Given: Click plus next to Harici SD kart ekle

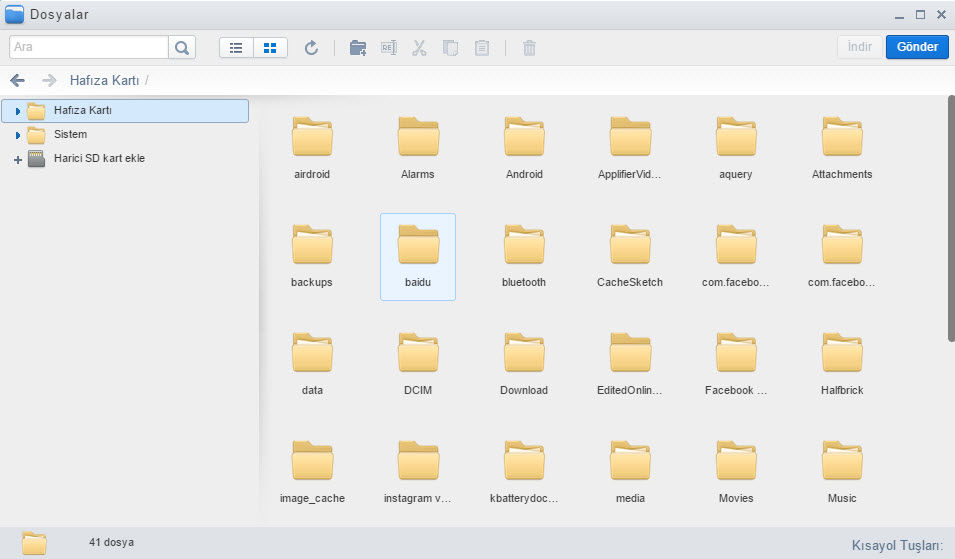Looking at the screenshot, I should pyautogui.click(x=18, y=159).
